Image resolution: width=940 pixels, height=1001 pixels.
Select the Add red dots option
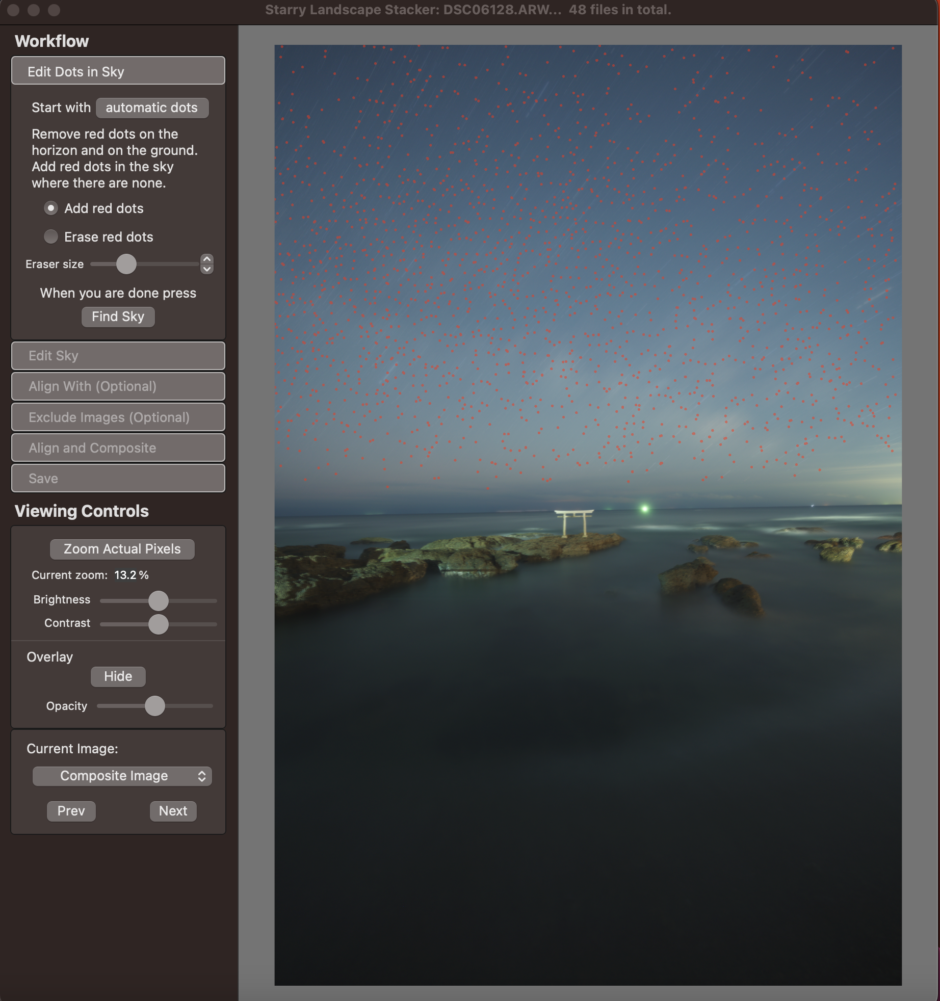pyautogui.click(x=51, y=208)
